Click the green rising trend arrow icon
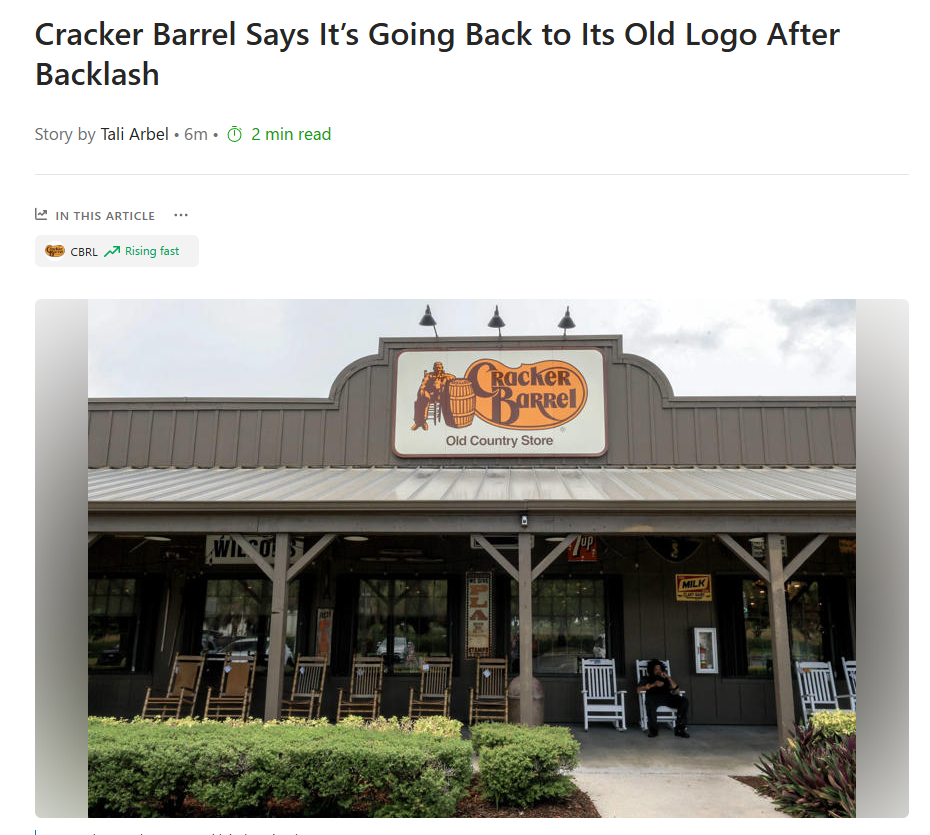 pos(112,251)
